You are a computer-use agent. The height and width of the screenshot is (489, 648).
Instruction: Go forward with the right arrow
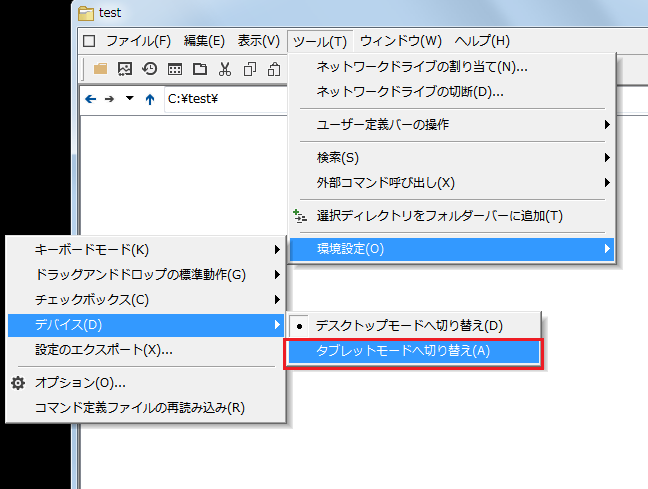pos(110,99)
